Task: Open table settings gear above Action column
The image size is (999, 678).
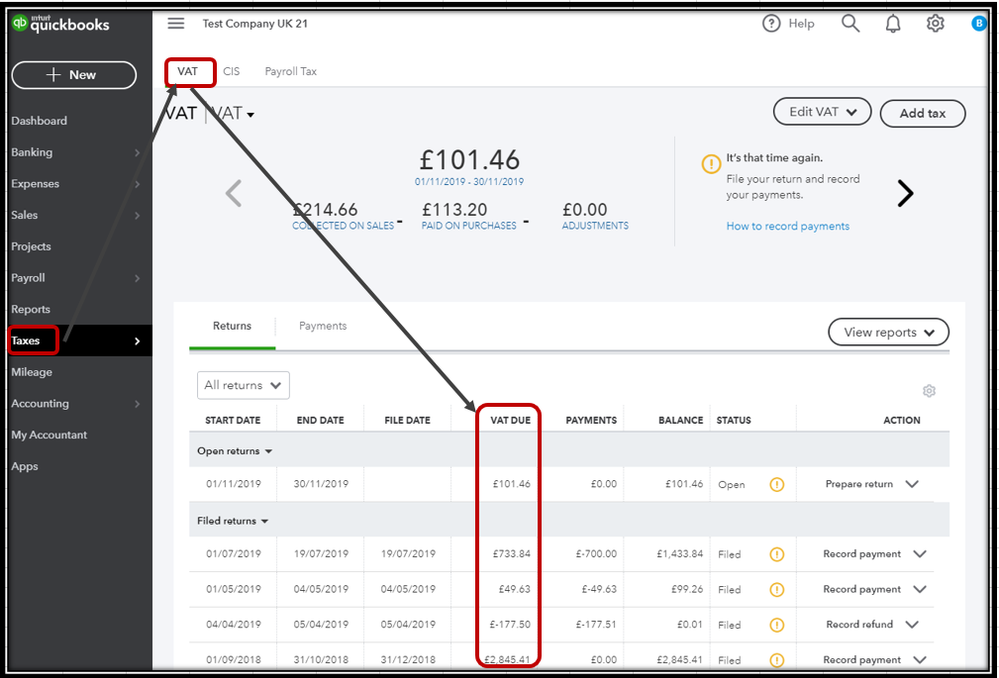Action: coord(929,391)
